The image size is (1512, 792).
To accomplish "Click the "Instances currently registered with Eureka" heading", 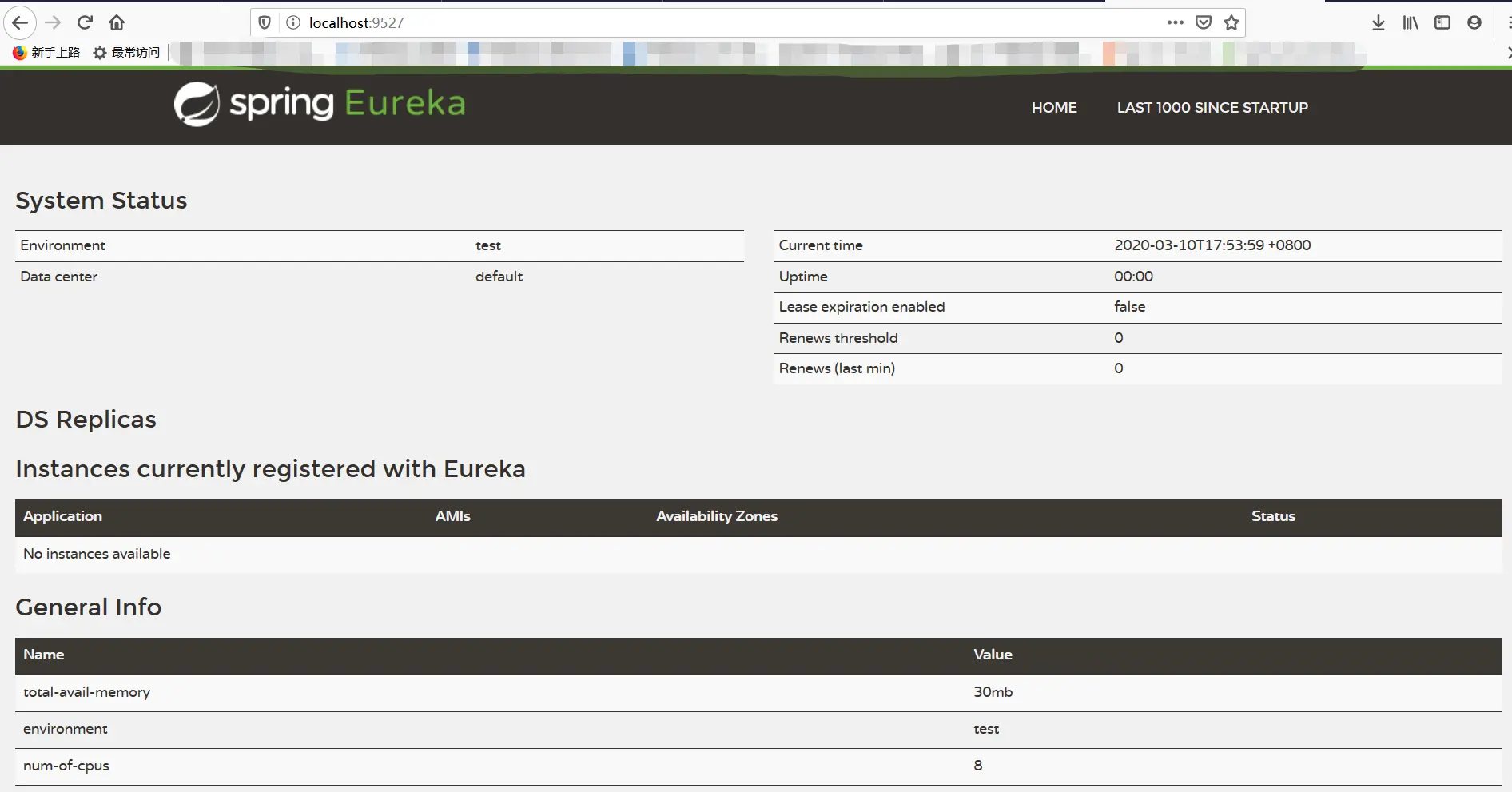I will [271, 469].
